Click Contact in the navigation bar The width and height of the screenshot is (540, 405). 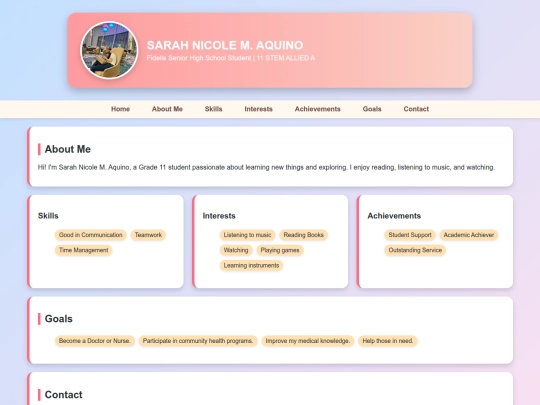[416, 109]
